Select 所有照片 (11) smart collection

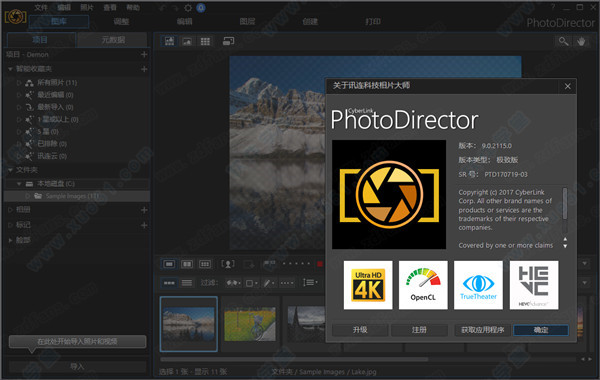pyautogui.click(x=57, y=83)
